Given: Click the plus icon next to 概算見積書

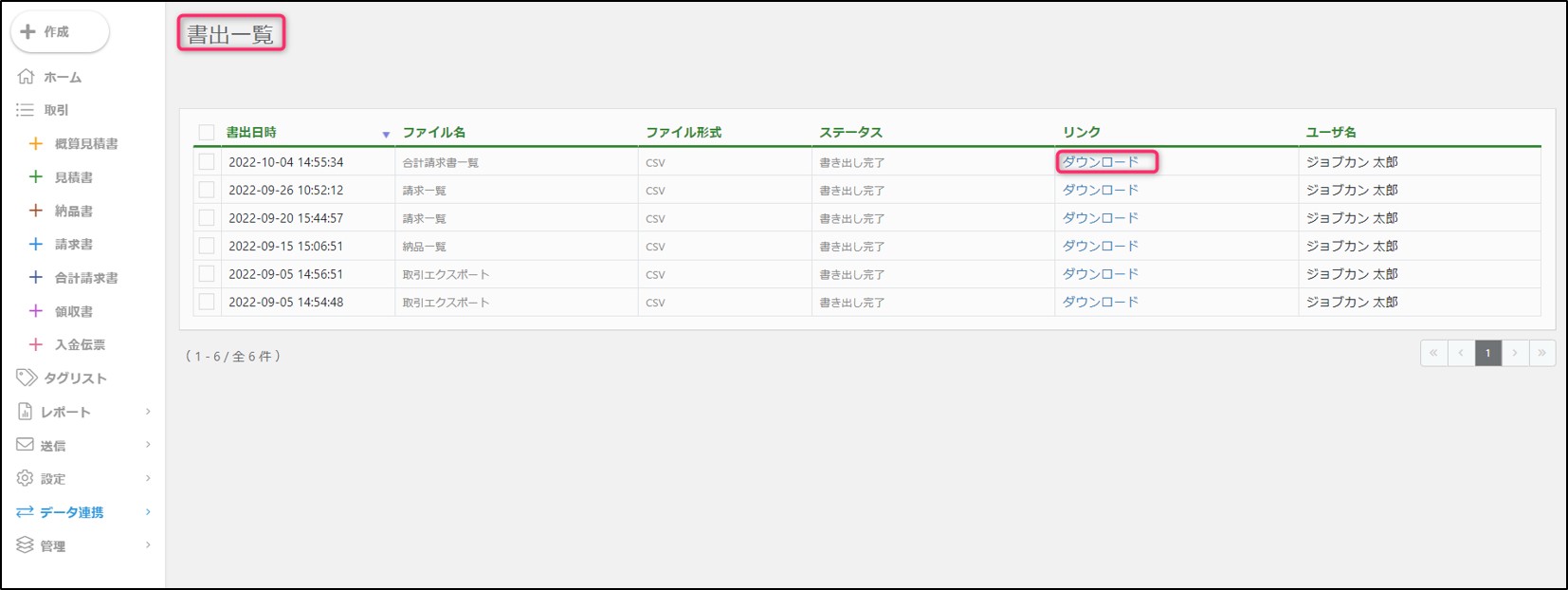Looking at the screenshot, I should pos(36,143).
